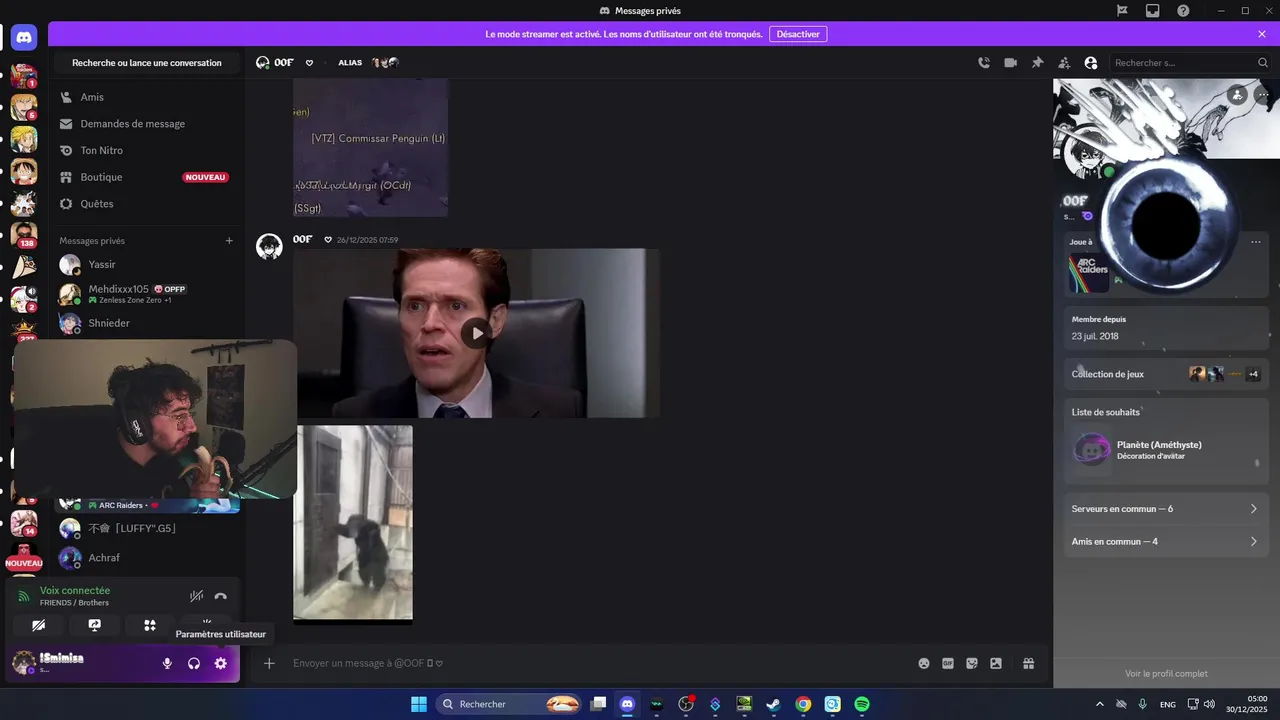Viewport: 1280px width, 720px height.
Task: Open friend options on profile banner
Action: (1238, 95)
